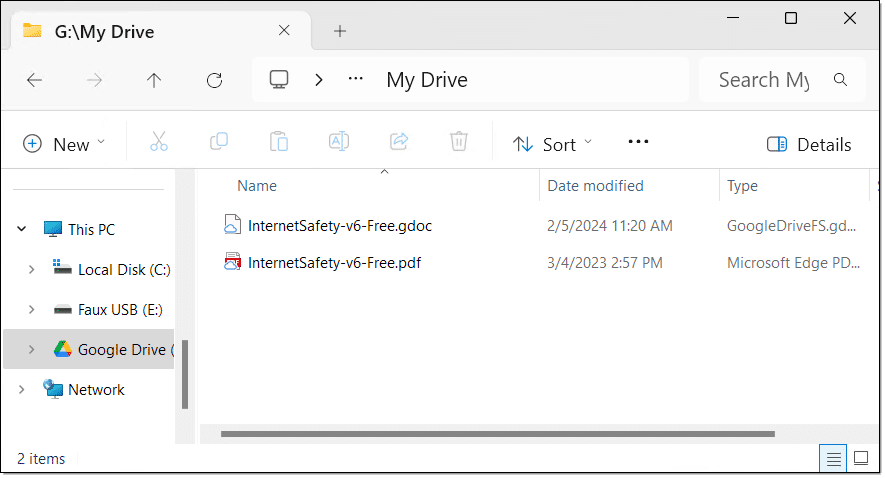The width and height of the screenshot is (885, 478).
Task: Toggle the Details pane
Action: [x=809, y=145]
